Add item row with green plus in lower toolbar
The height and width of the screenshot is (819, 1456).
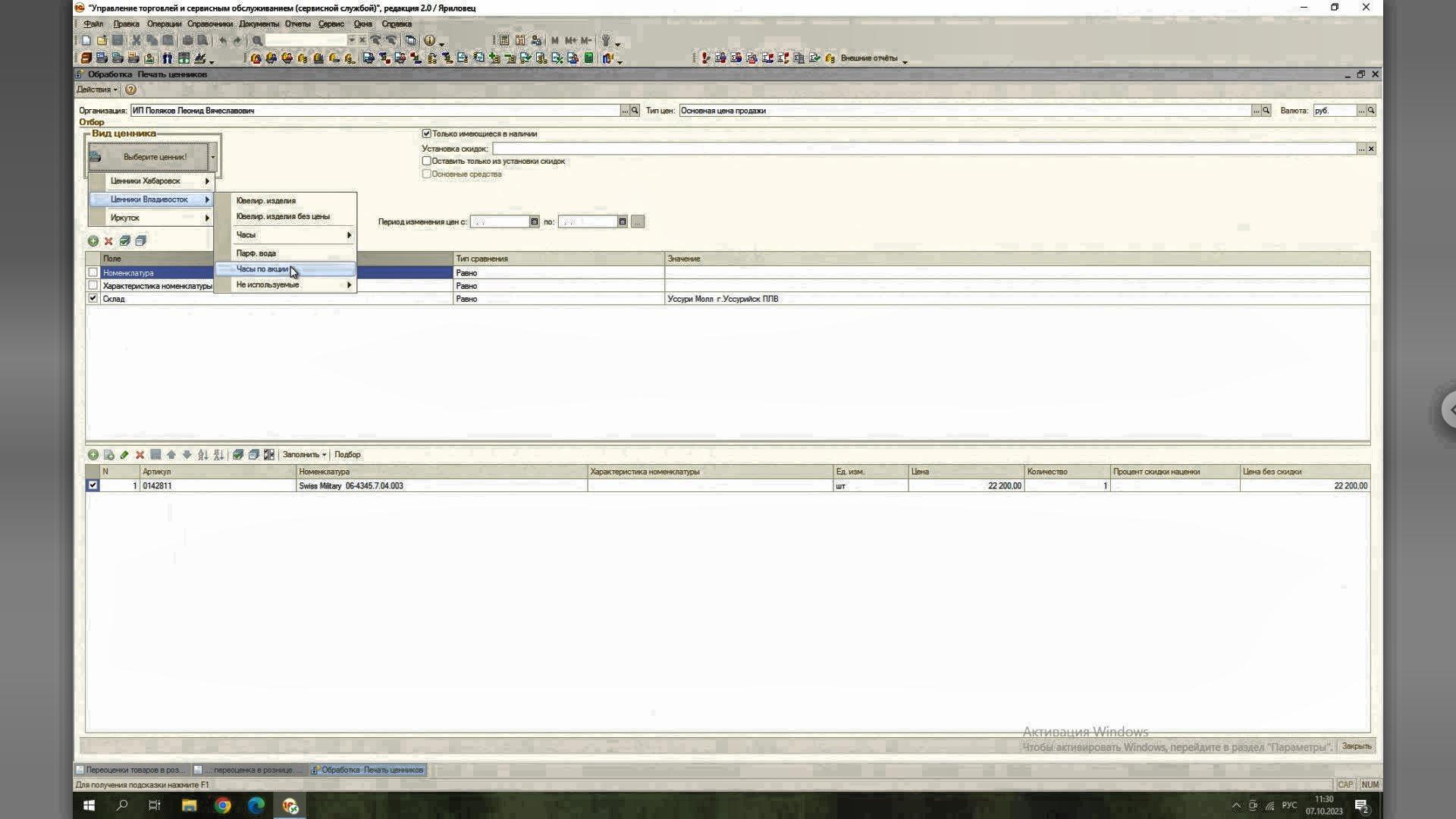point(93,455)
